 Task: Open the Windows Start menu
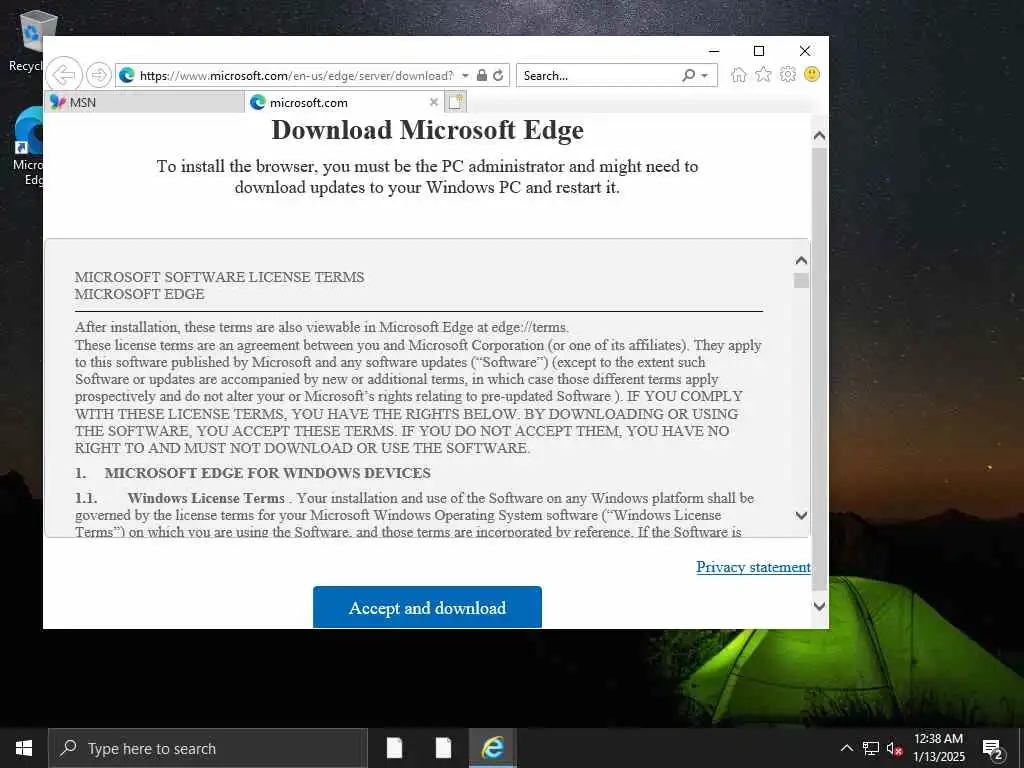[24, 748]
